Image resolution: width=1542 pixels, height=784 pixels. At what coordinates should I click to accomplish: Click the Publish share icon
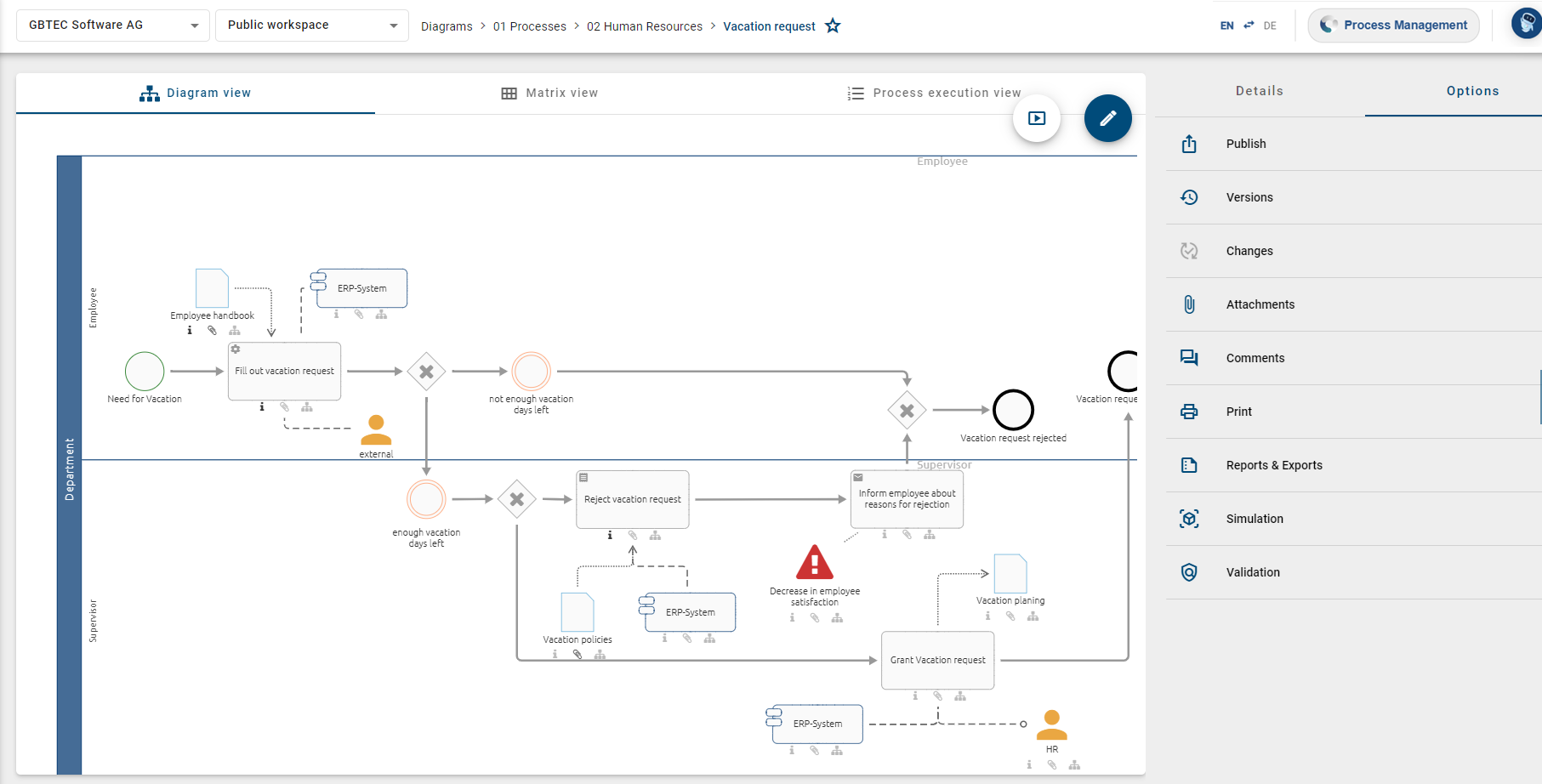[1189, 144]
